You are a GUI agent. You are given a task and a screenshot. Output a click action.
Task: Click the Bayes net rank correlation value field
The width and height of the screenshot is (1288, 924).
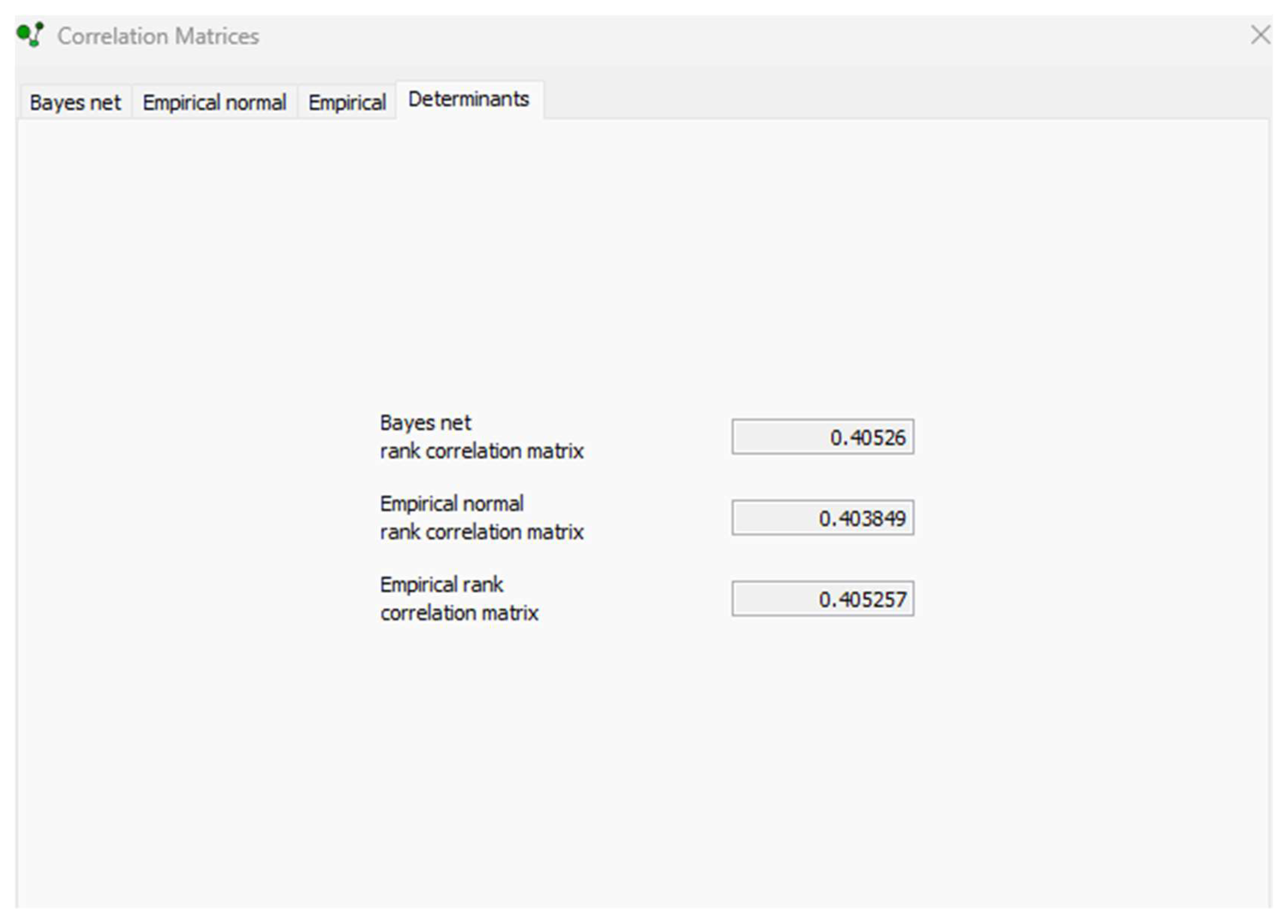click(x=824, y=437)
